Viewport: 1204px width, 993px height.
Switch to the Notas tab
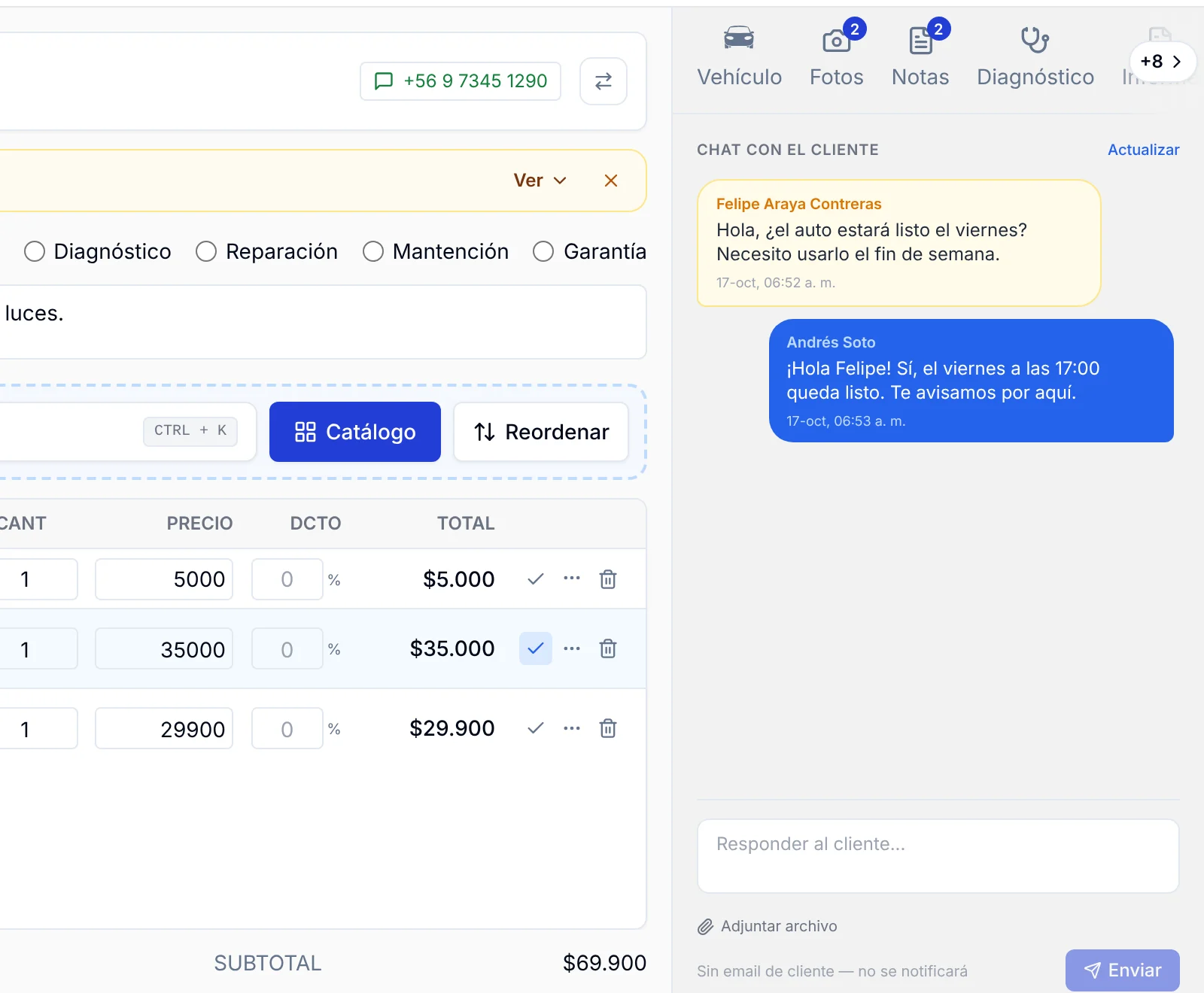[x=920, y=57]
